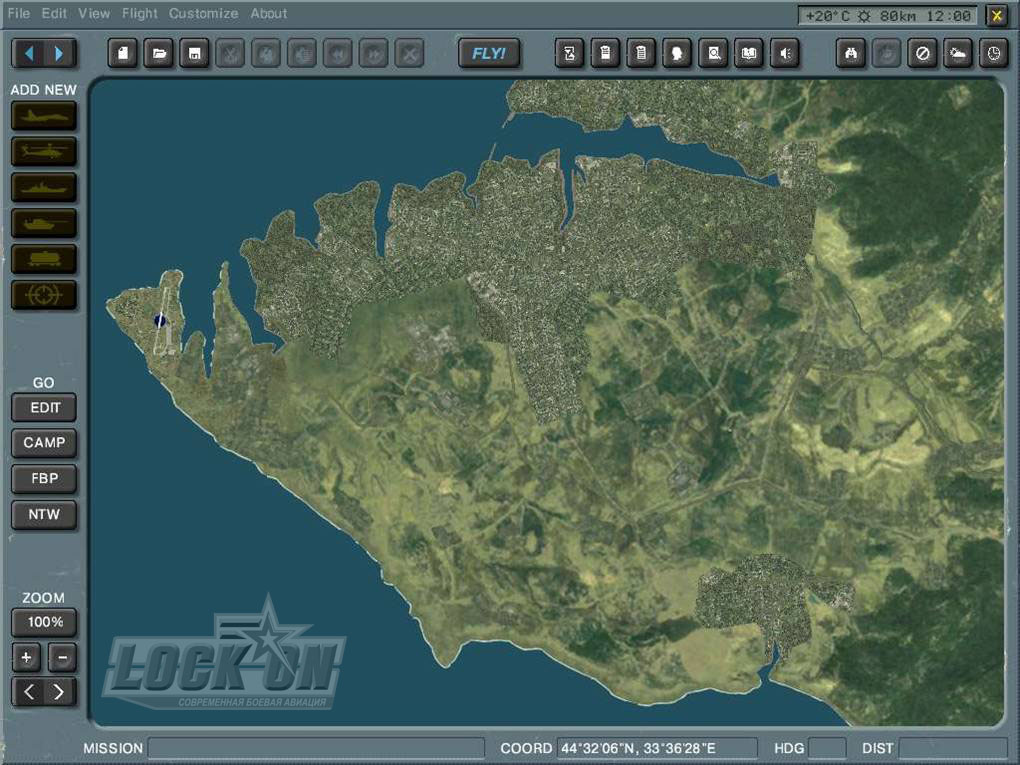The image size is (1020, 765).
Task: Open the encyclopedia book icon
Action: tap(748, 54)
